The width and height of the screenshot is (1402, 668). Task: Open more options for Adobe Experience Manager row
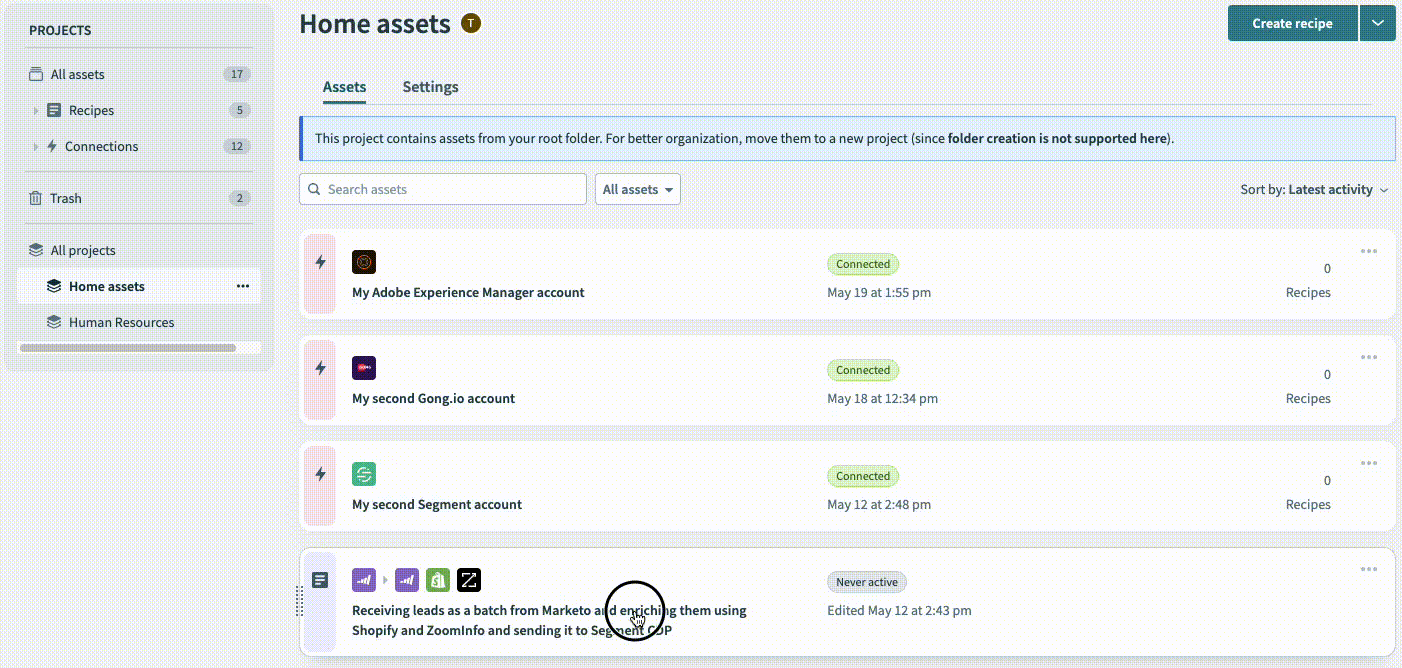tap(1368, 251)
